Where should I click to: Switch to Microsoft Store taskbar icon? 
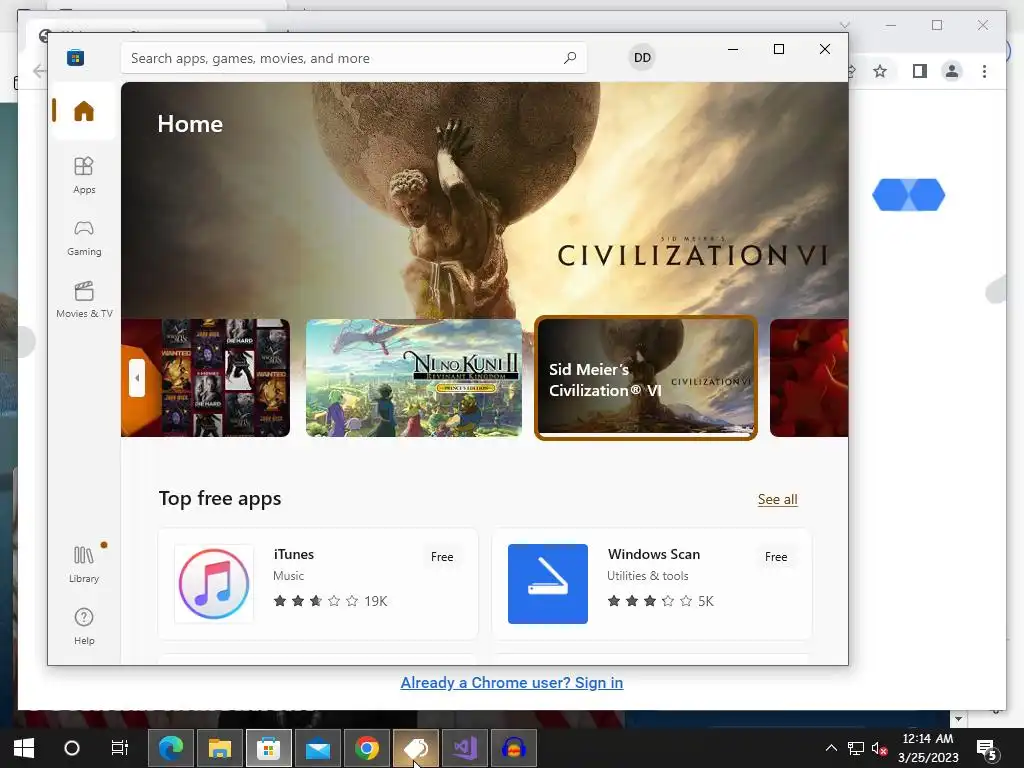[268, 748]
